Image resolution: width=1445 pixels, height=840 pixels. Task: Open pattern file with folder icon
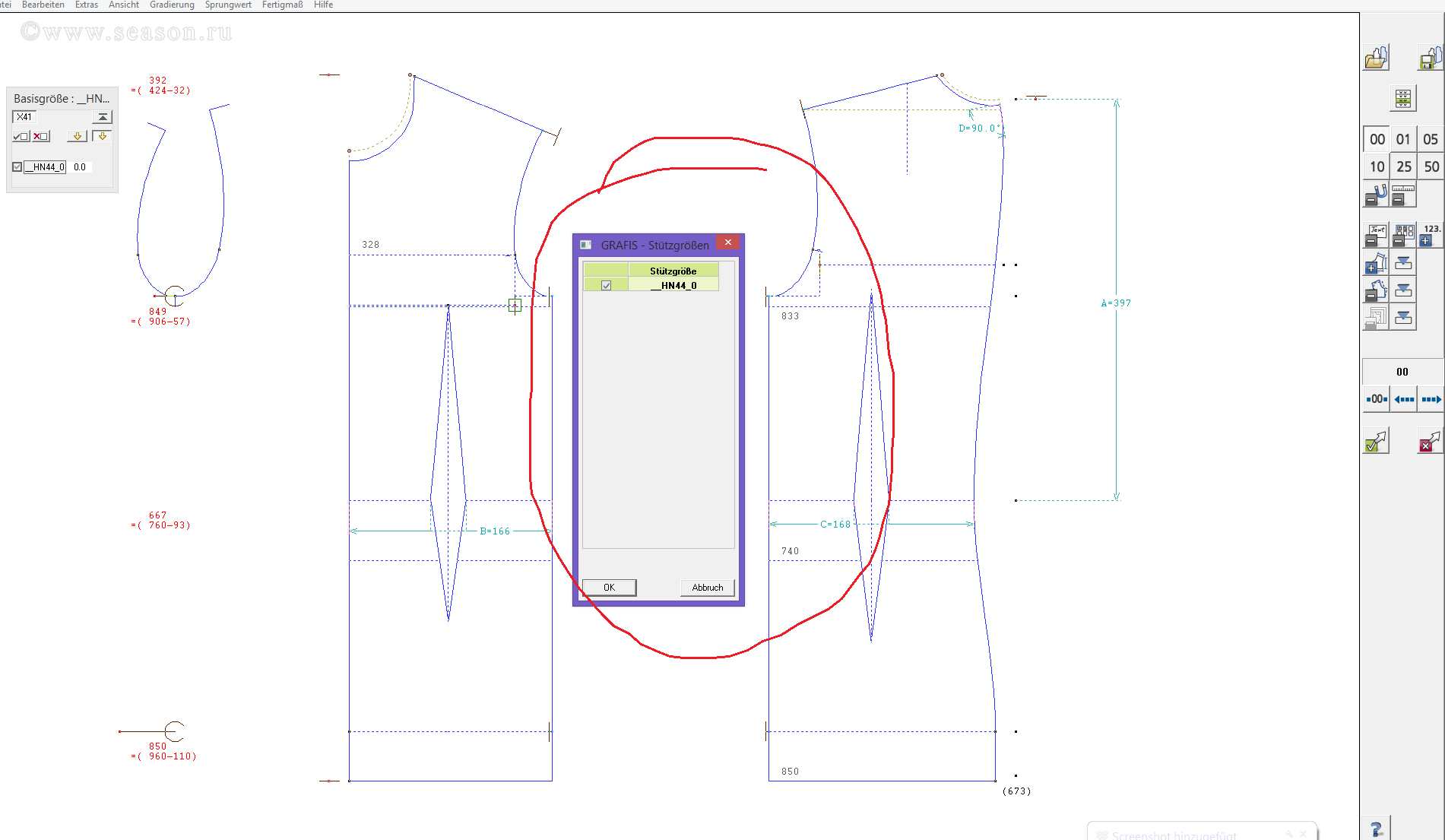pos(1376,58)
